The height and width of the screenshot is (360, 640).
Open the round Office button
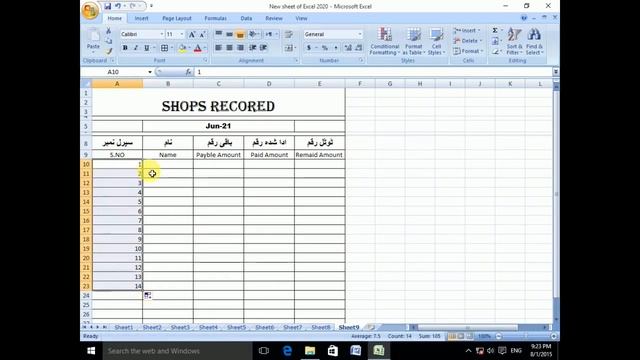click(90, 10)
